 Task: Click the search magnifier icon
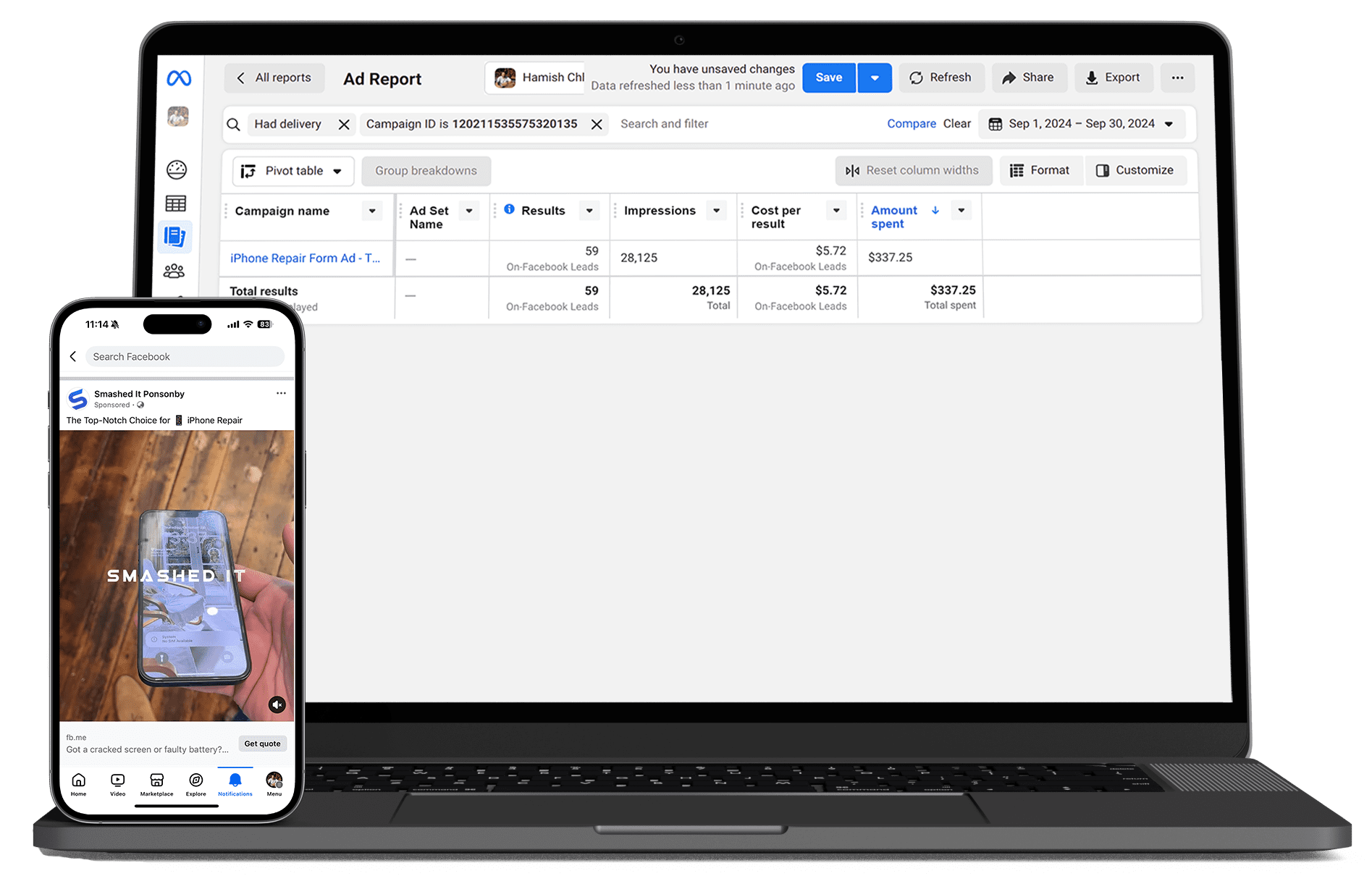tap(233, 125)
